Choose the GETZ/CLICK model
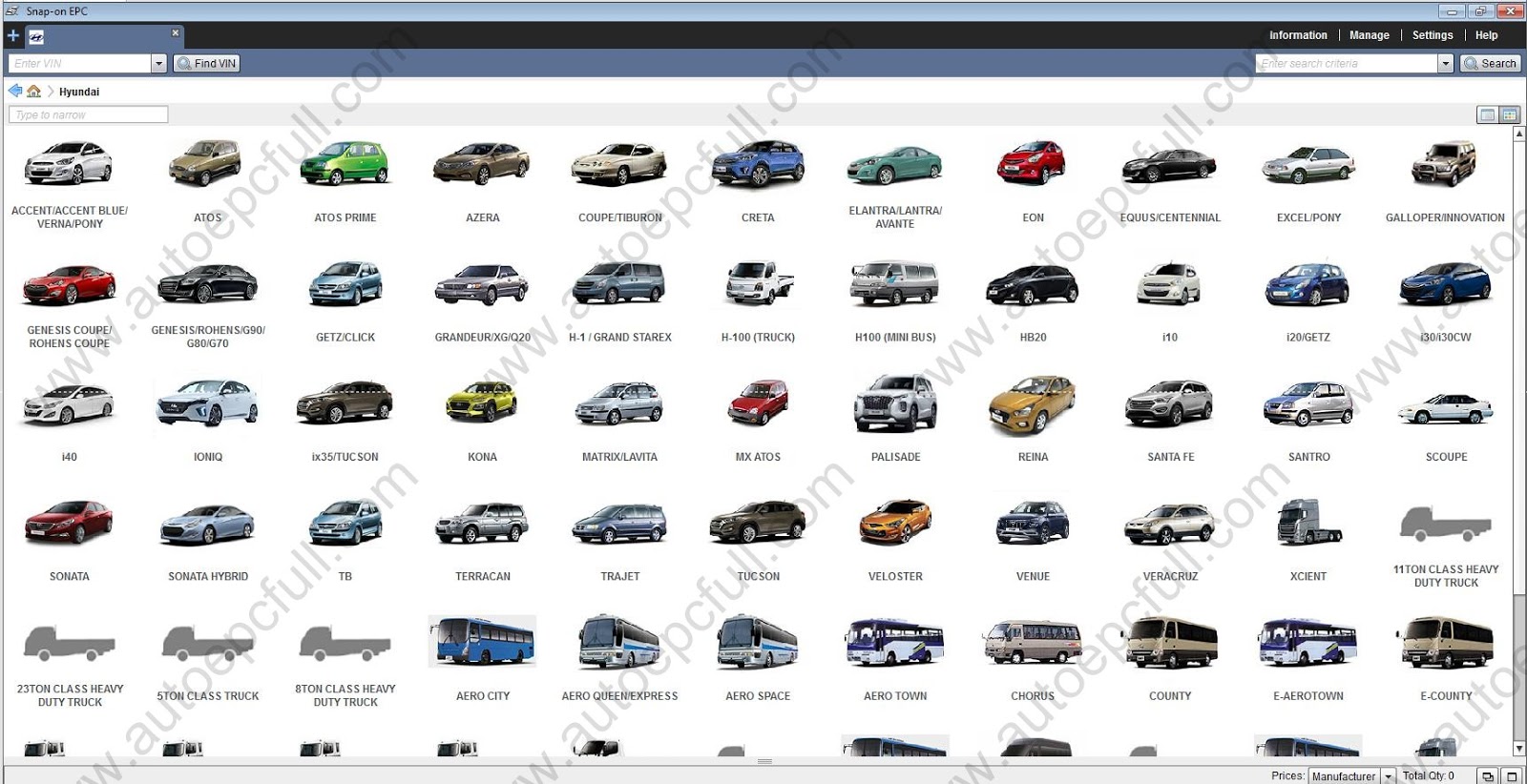Image resolution: width=1527 pixels, height=784 pixels. coord(345,300)
